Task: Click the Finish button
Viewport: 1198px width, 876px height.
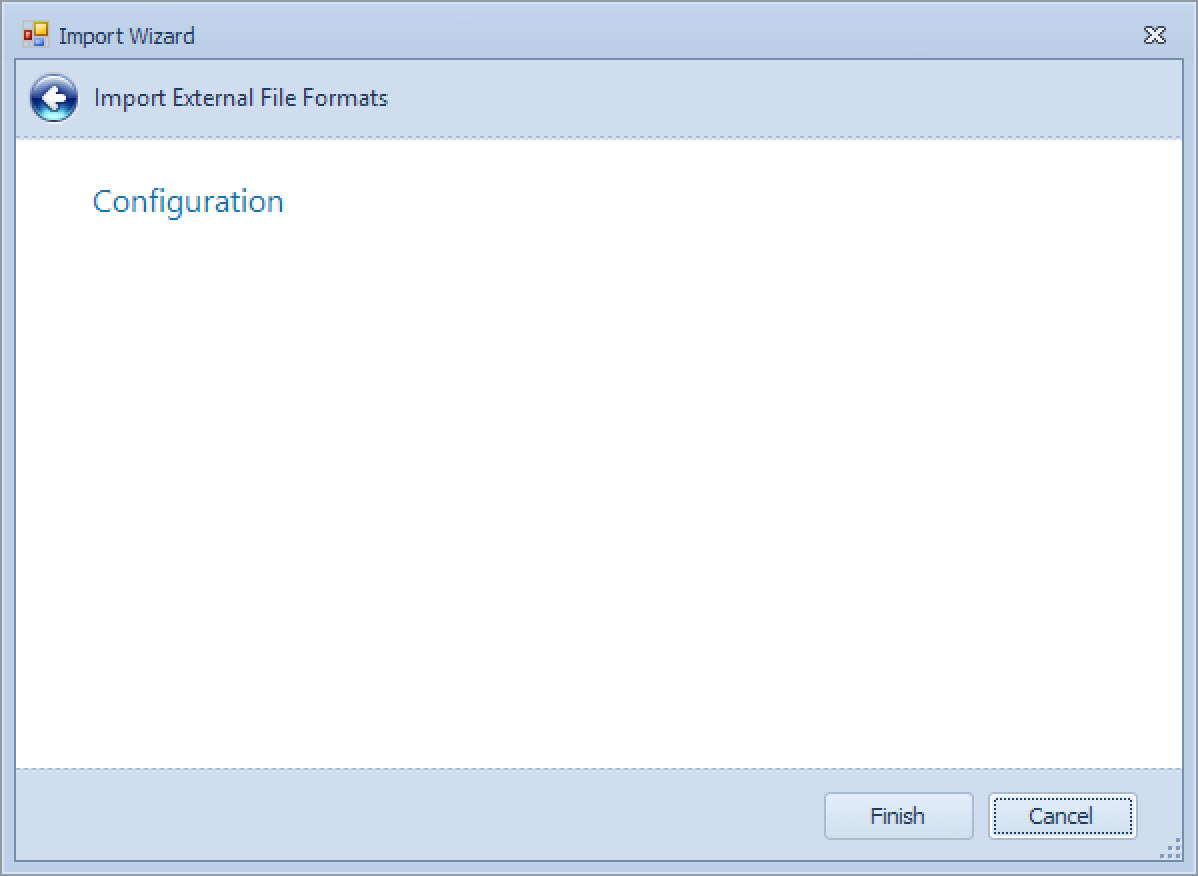Action: tap(898, 816)
